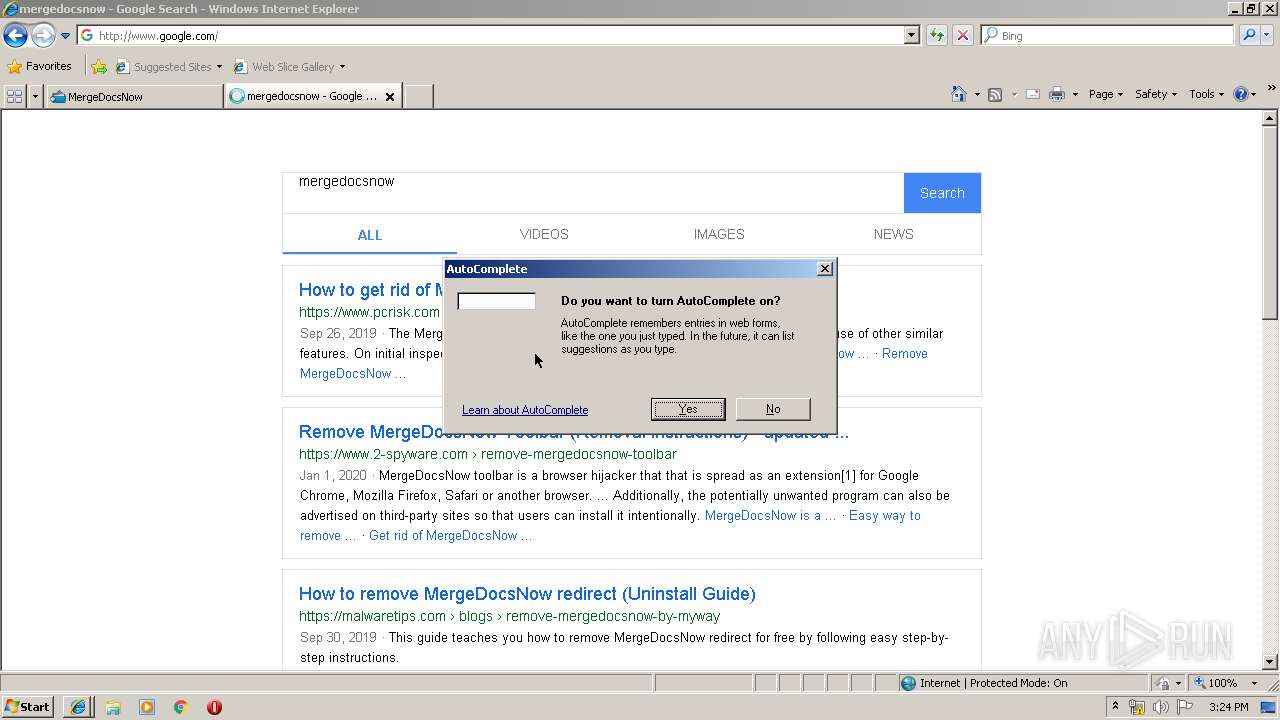Close the AutoComplete dialog
The width and height of the screenshot is (1280, 720).
tap(825, 269)
